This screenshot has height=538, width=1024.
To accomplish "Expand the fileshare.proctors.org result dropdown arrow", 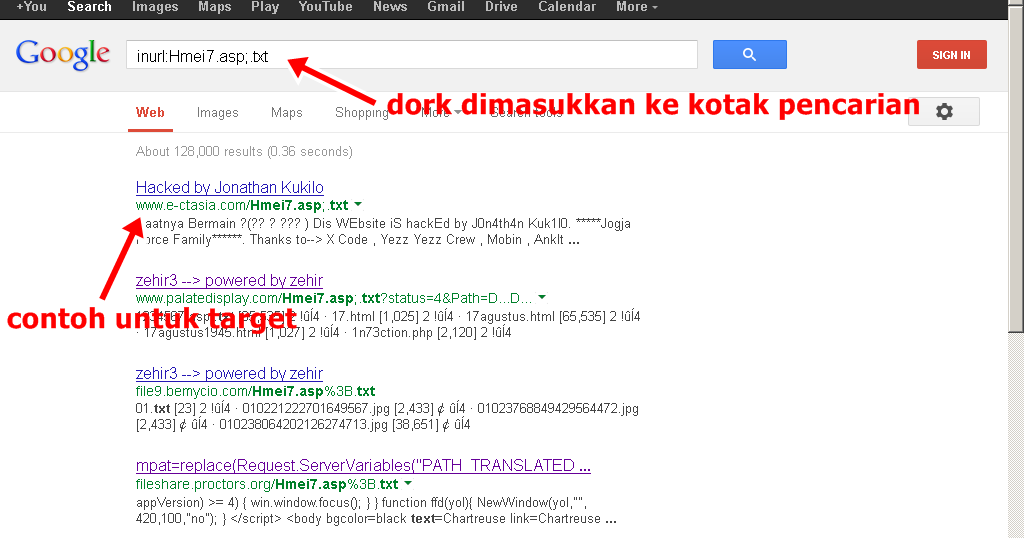I will pyautogui.click(x=408, y=484).
